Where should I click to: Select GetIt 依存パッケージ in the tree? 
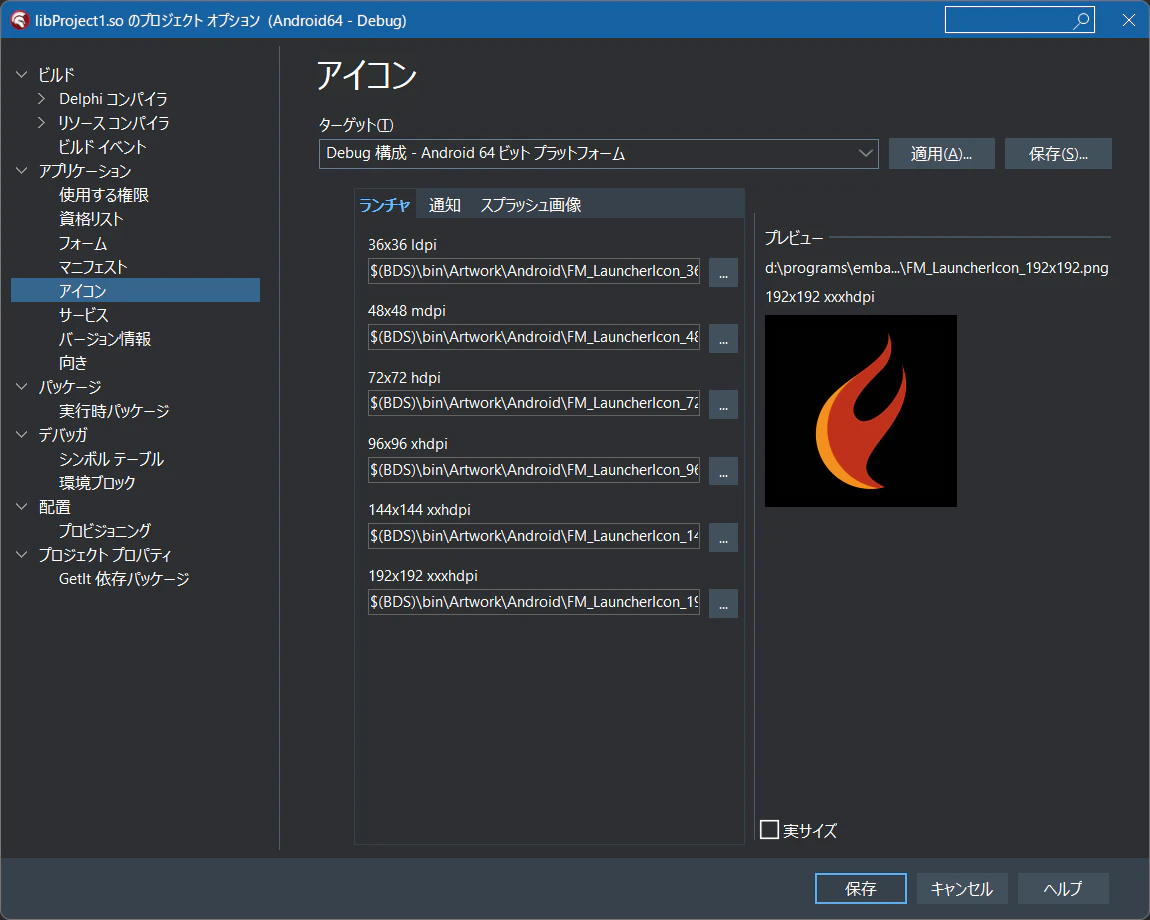124,579
